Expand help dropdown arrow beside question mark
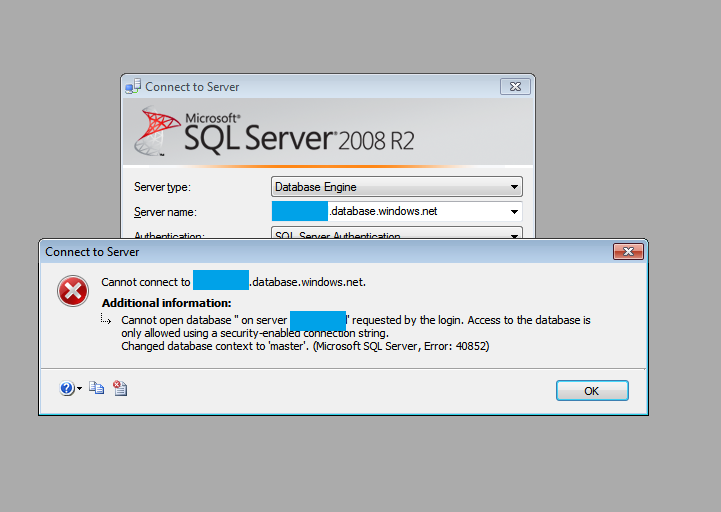721x512 pixels. pos(80,389)
